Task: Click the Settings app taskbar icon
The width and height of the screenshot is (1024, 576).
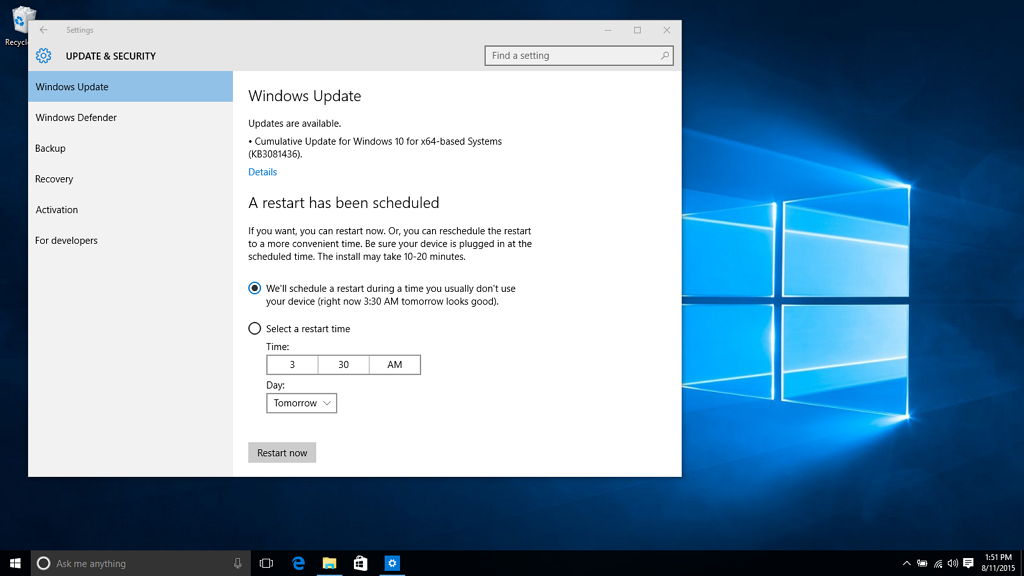Action: (392, 563)
